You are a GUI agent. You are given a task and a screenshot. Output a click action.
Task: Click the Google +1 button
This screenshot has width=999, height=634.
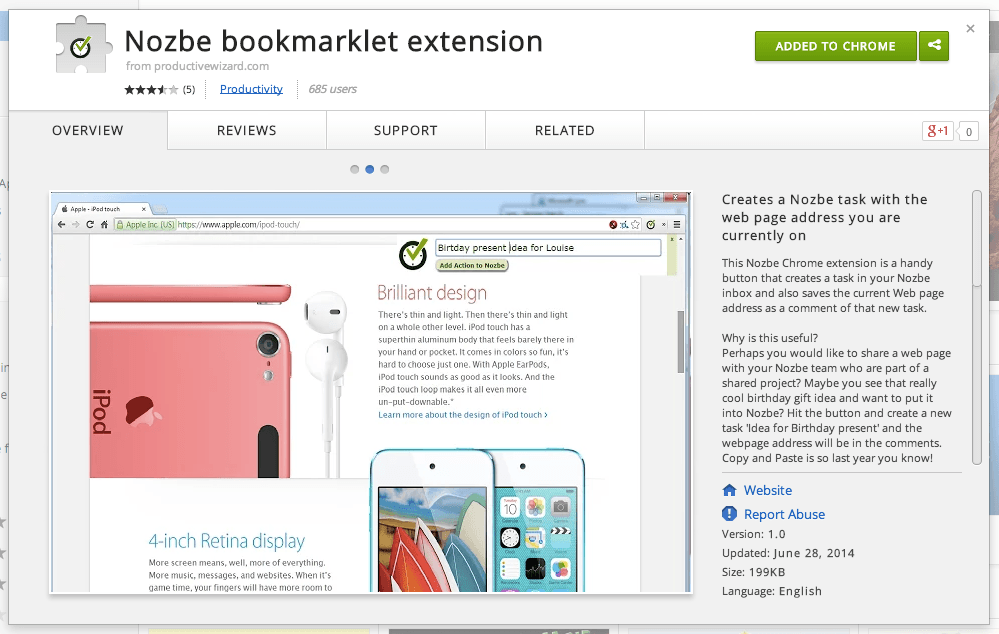tap(937, 131)
